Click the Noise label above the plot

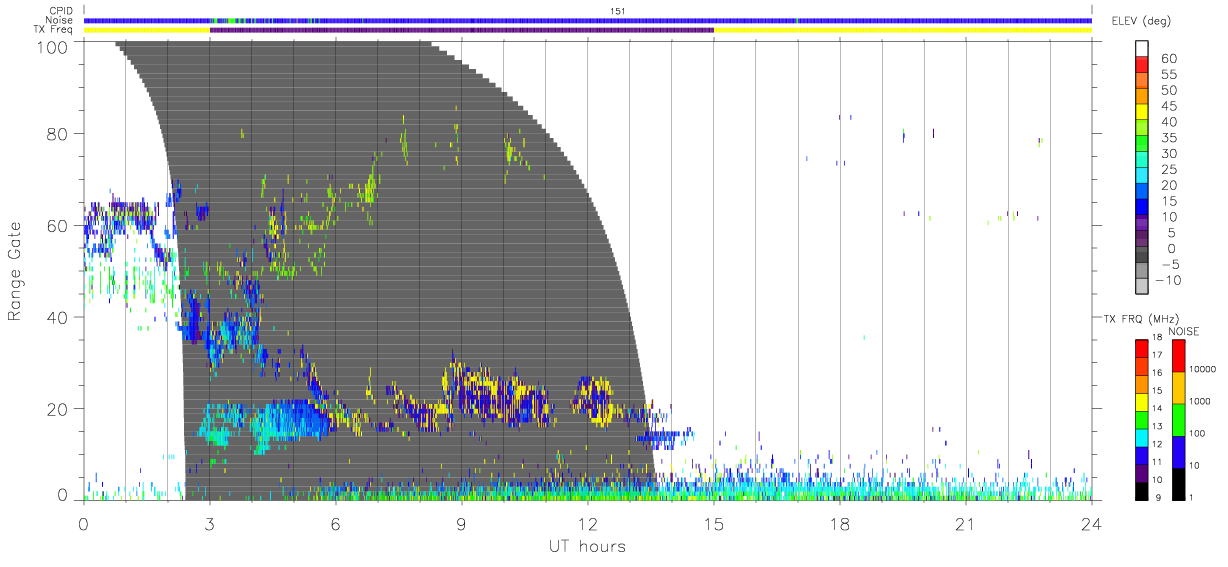61,20
